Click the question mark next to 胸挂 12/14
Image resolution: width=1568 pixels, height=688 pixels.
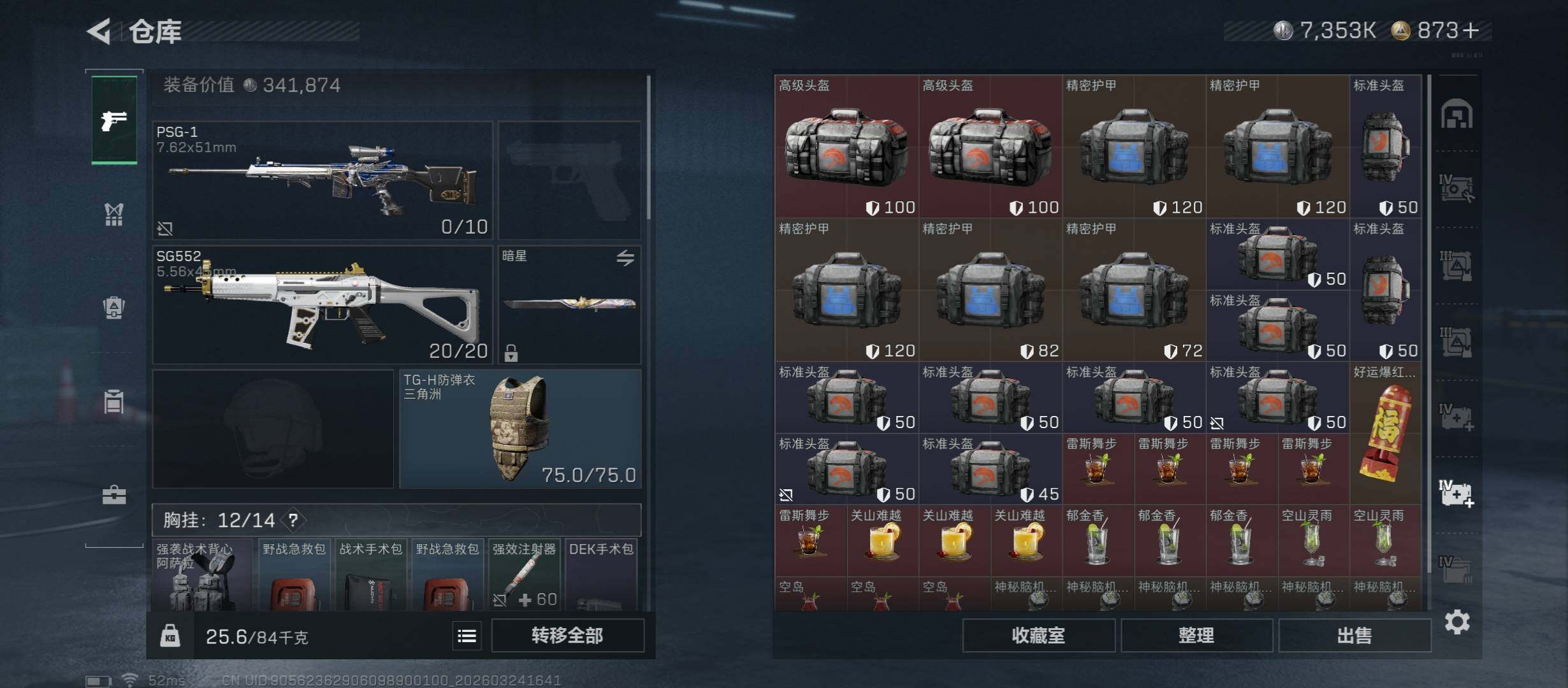[x=293, y=520]
